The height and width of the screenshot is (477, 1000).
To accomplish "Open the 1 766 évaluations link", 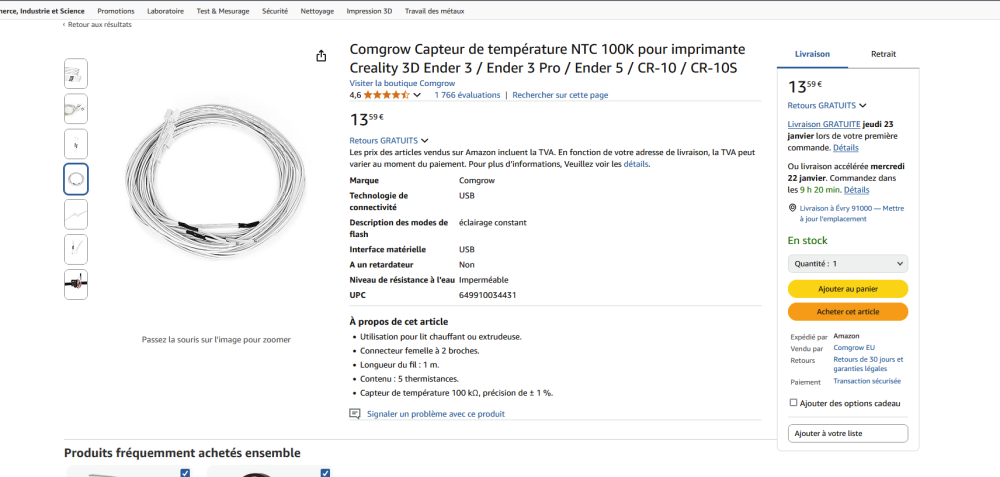I will coord(467,95).
